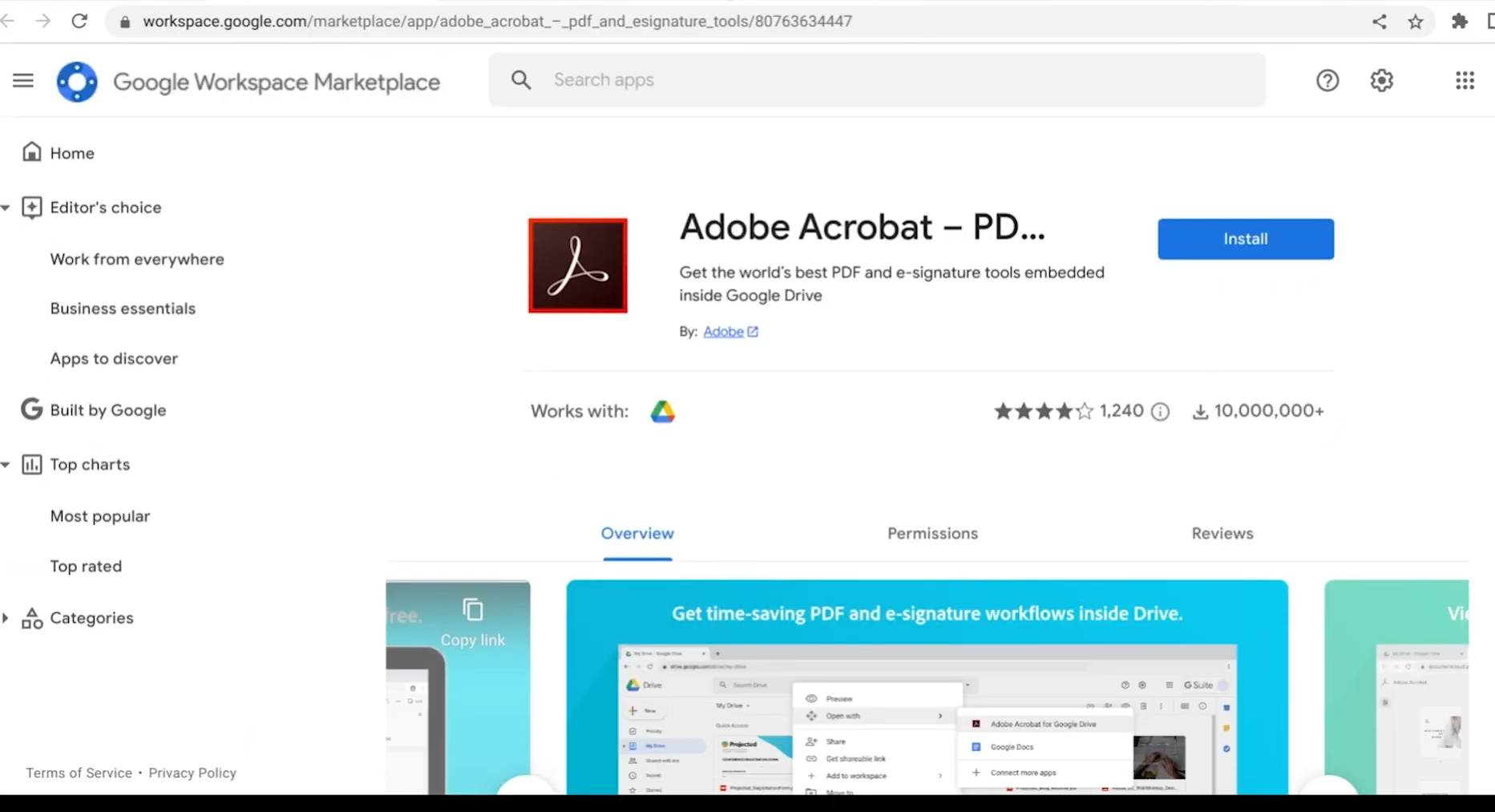Image resolution: width=1495 pixels, height=812 pixels.
Task: Open the central Drive workflow screenshot
Action: [x=927, y=687]
